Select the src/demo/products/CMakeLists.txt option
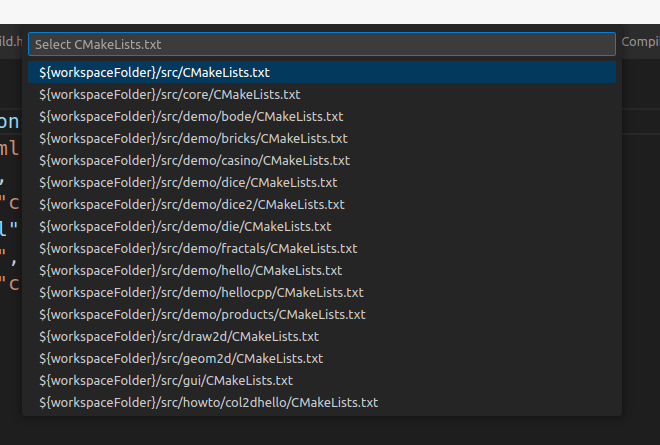660x445 pixels. 202,315
